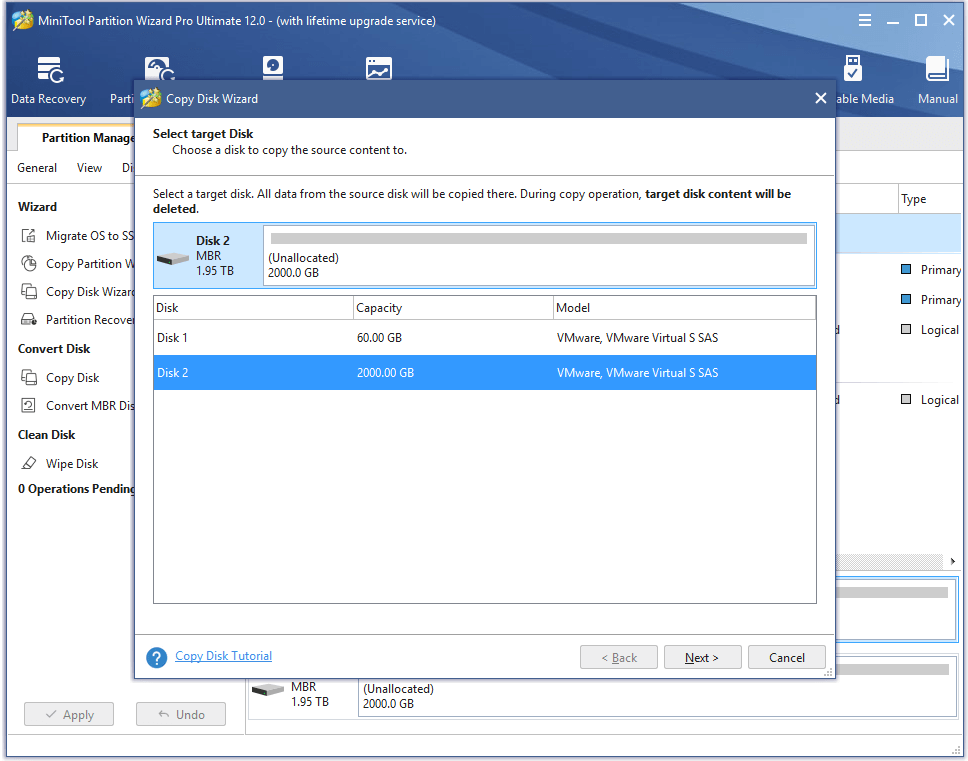Click the Partition Recovery sidebar icon
Viewport: 968px width, 761px height.
click(x=28, y=319)
